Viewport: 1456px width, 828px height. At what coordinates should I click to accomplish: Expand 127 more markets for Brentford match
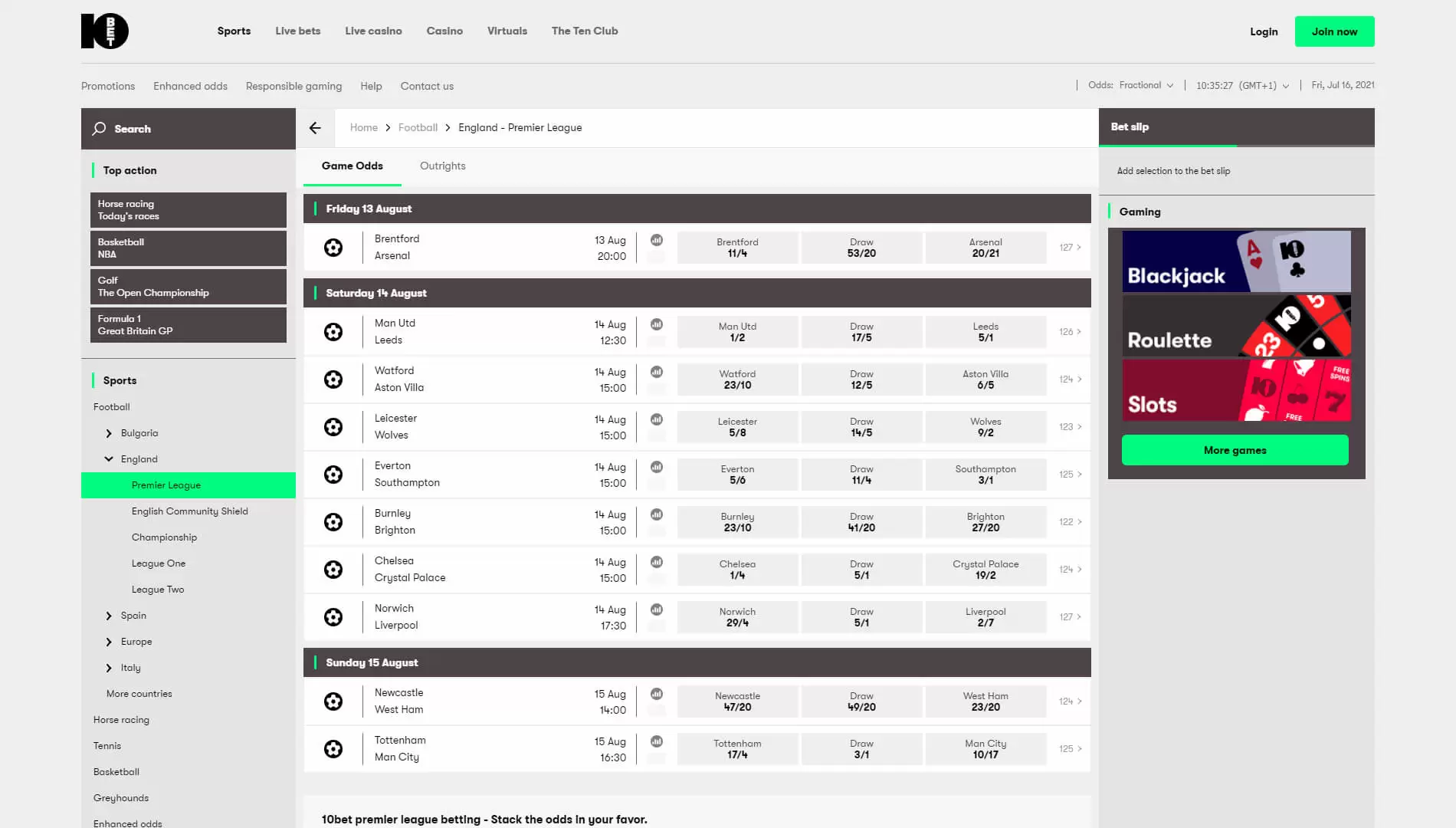[x=1070, y=248]
